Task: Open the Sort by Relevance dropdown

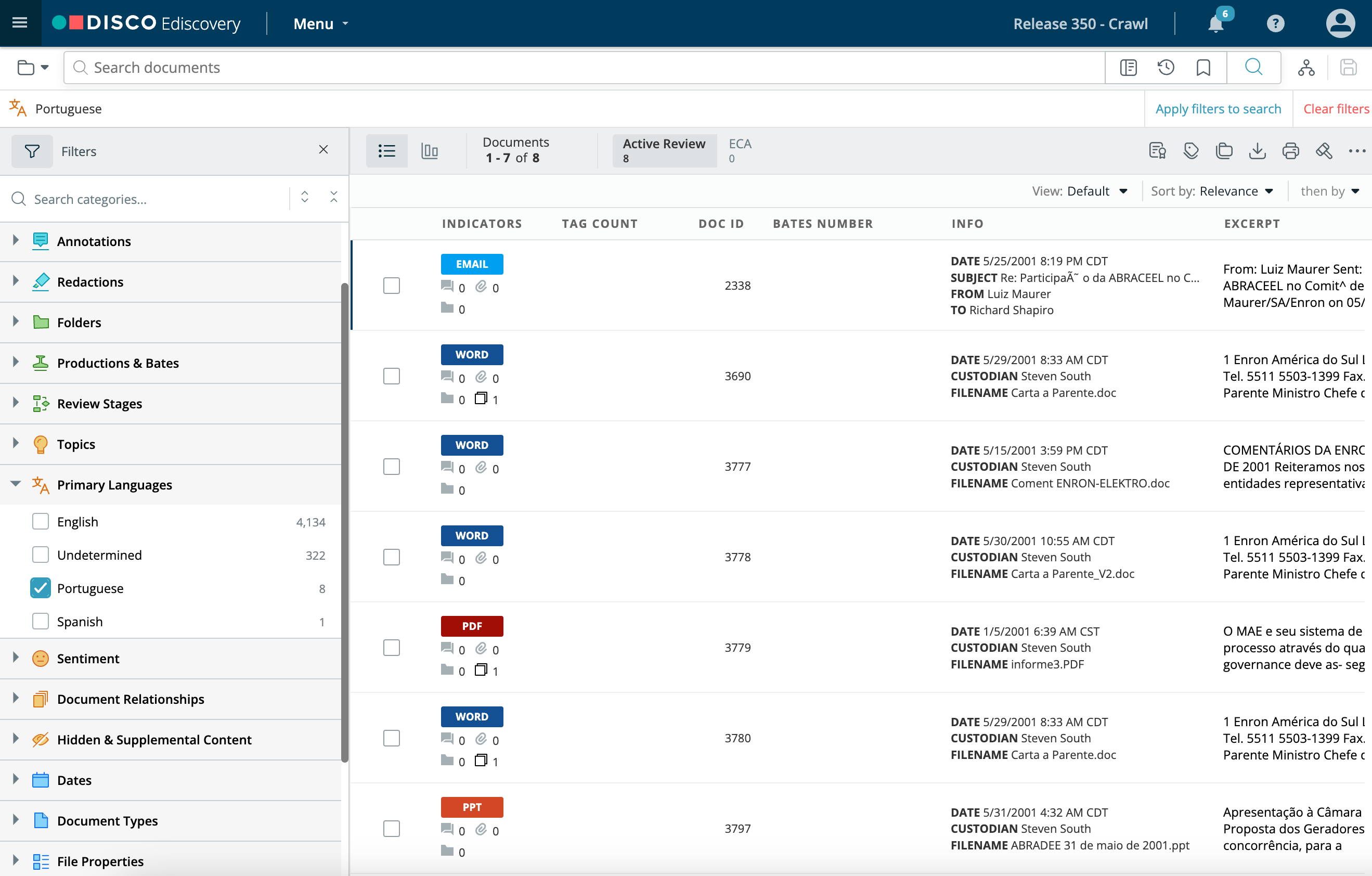Action: pyautogui.click(x=1212, y=191)
